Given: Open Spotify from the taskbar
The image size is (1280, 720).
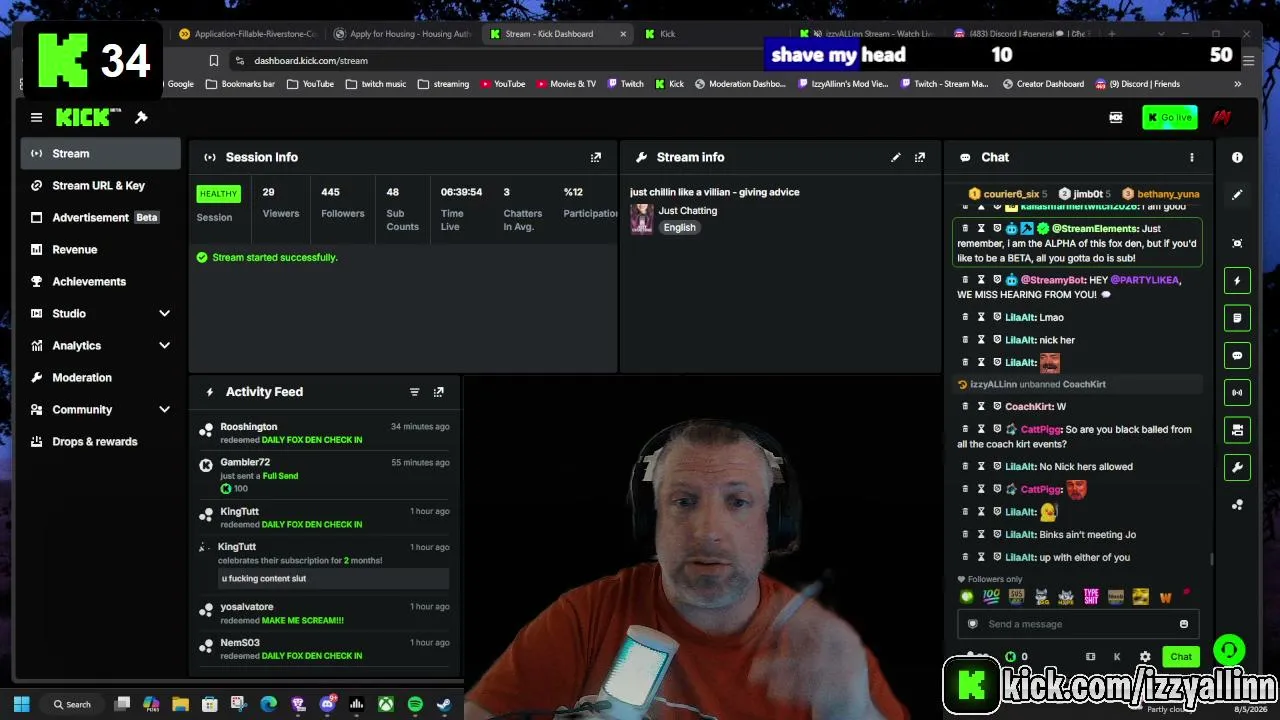Looking at the screenshot, I should tap(415, 704).
